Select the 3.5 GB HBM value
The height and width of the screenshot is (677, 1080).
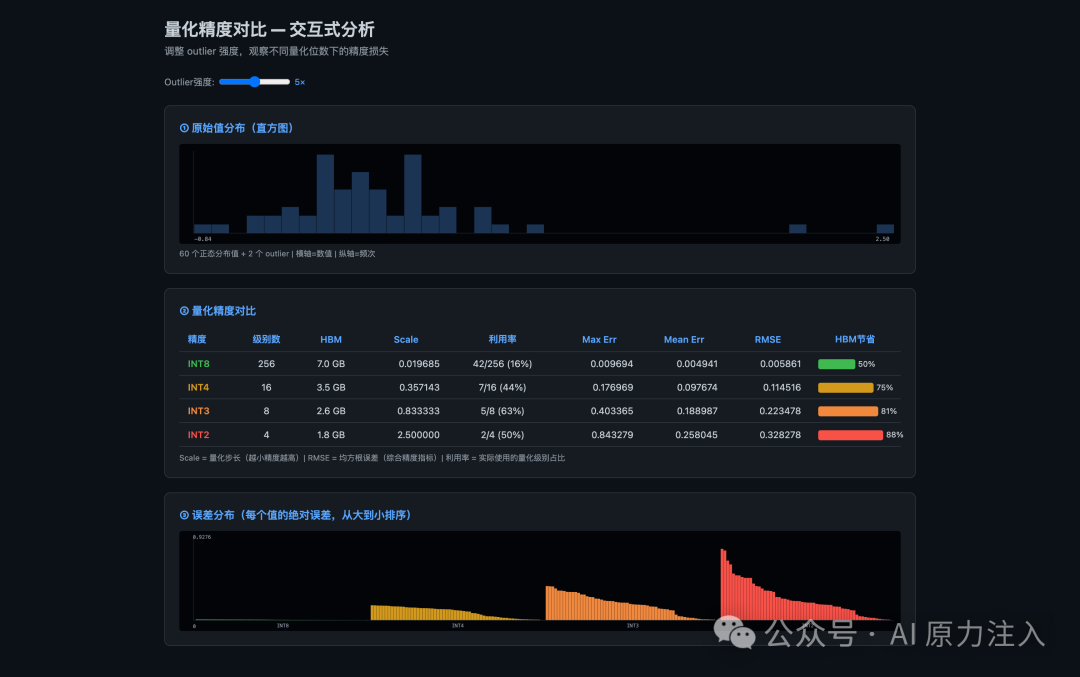pyautogui.click(x=331, y=388)
